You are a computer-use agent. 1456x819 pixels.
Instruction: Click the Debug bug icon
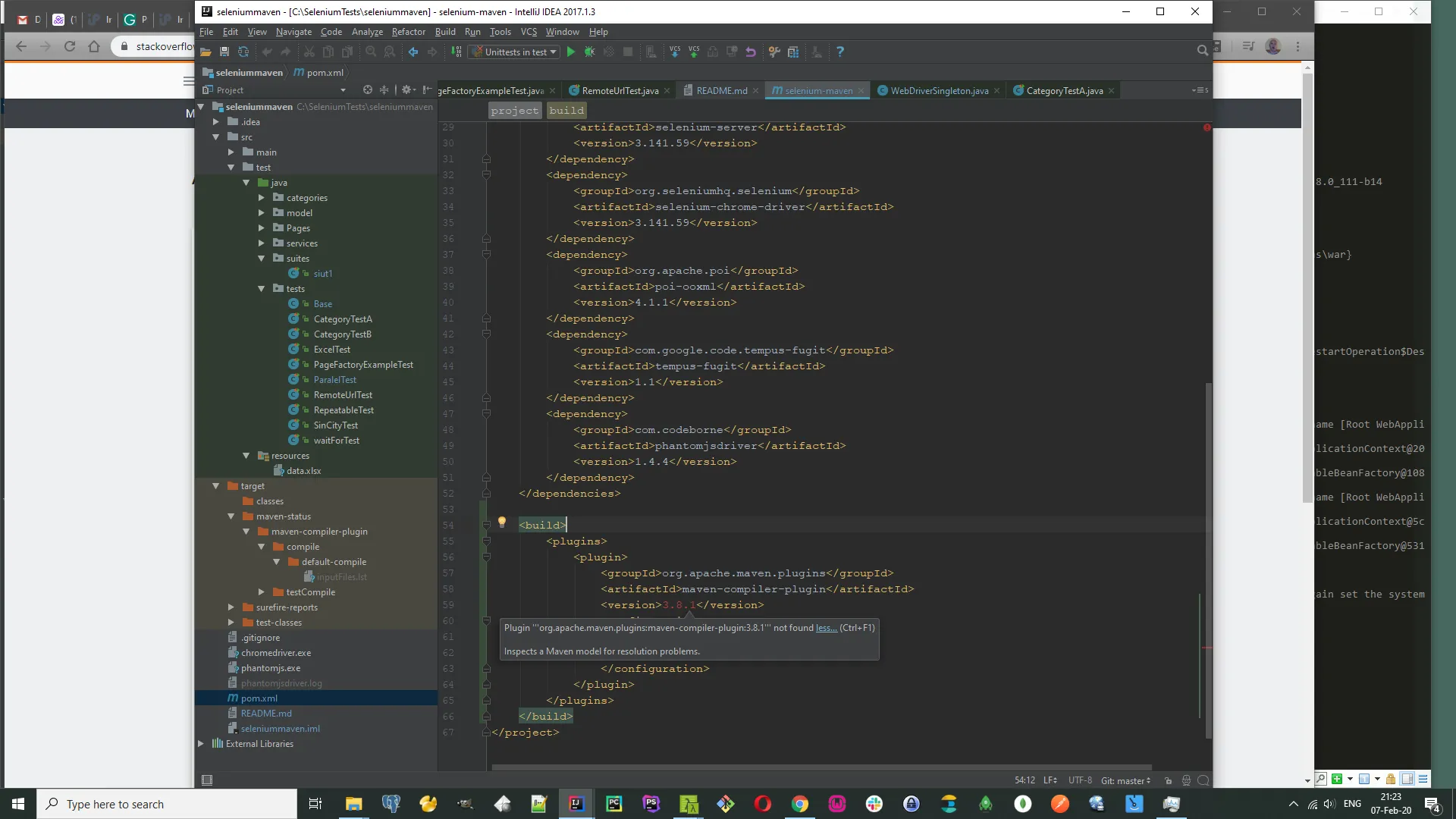590,52
